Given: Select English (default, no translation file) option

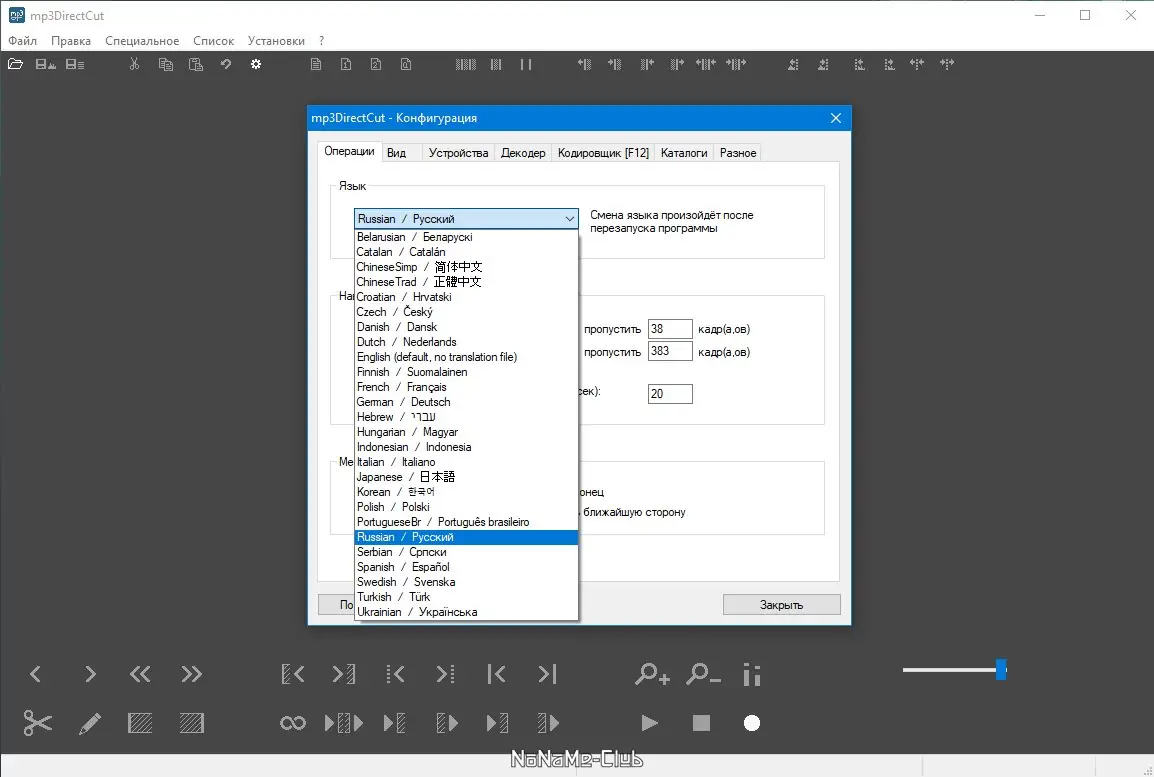Looking at the screenshot, I should click(466, 357).
